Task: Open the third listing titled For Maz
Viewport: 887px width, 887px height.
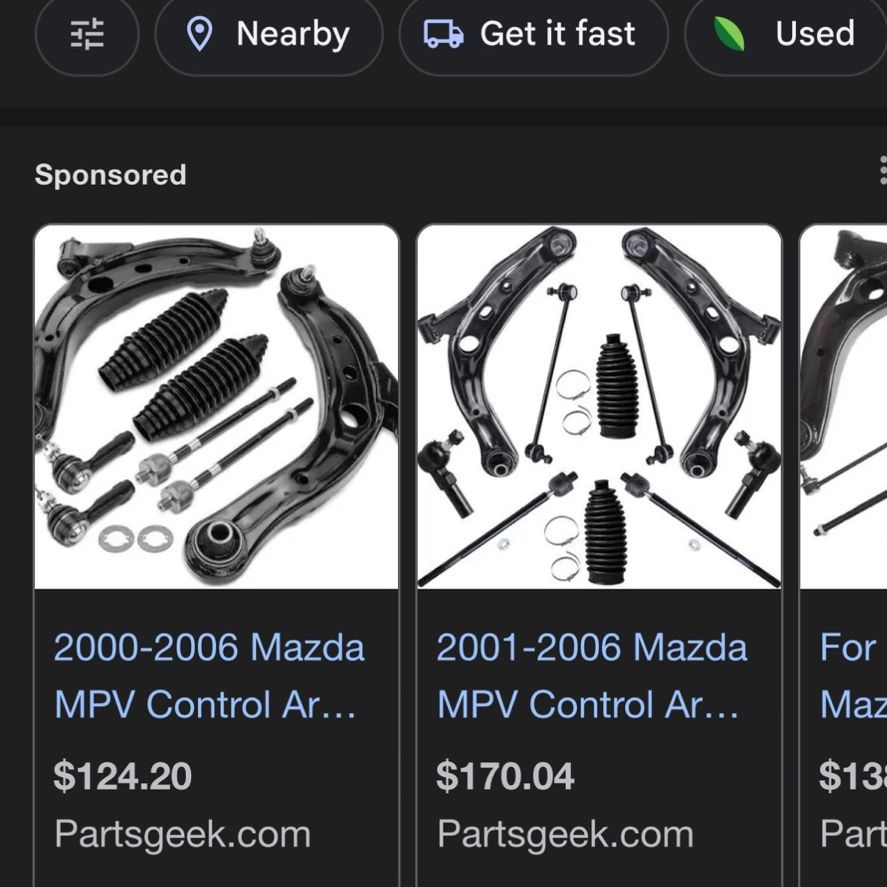Action: (853, 676)
